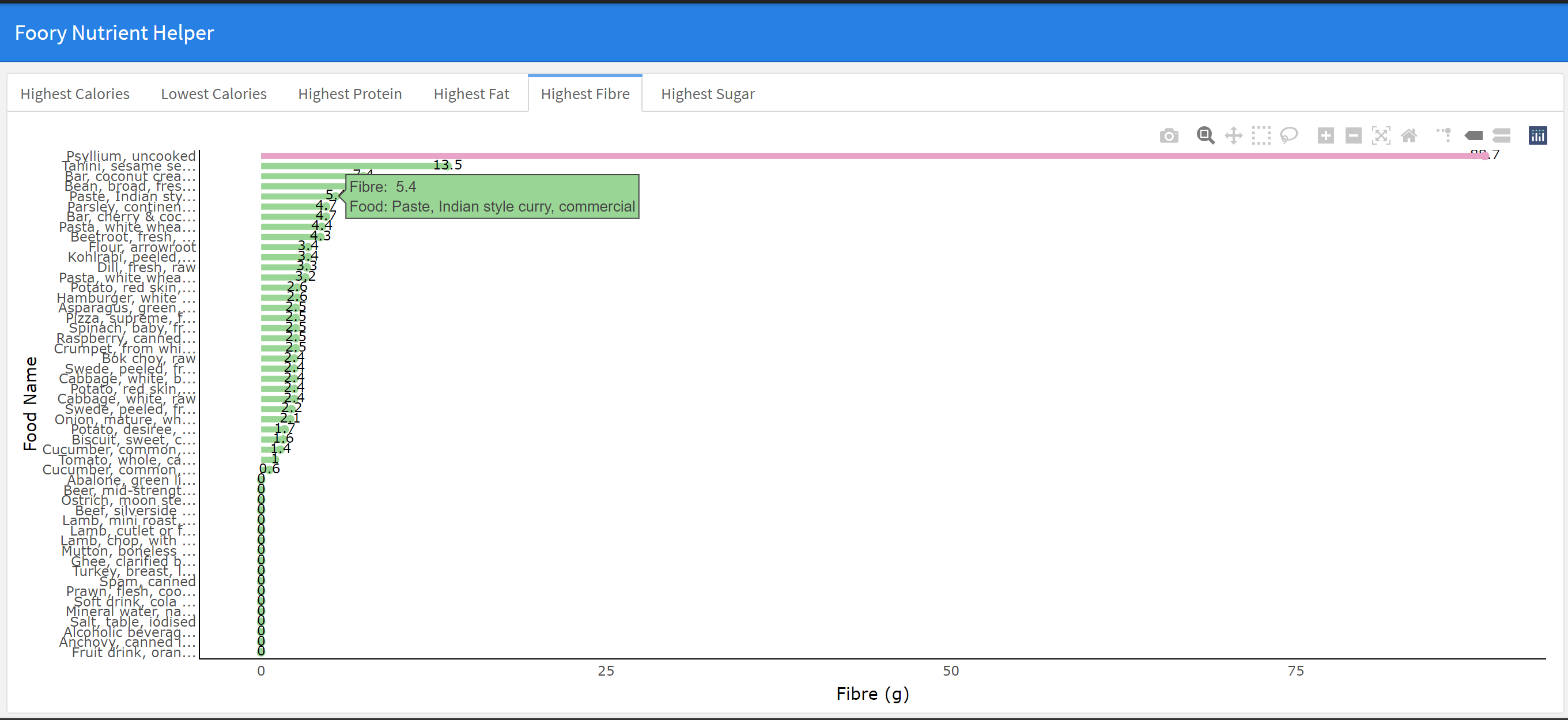Click the pink Psyllium fibre bar
Screen dimensions: 1568x720
[x=852, y=156]
